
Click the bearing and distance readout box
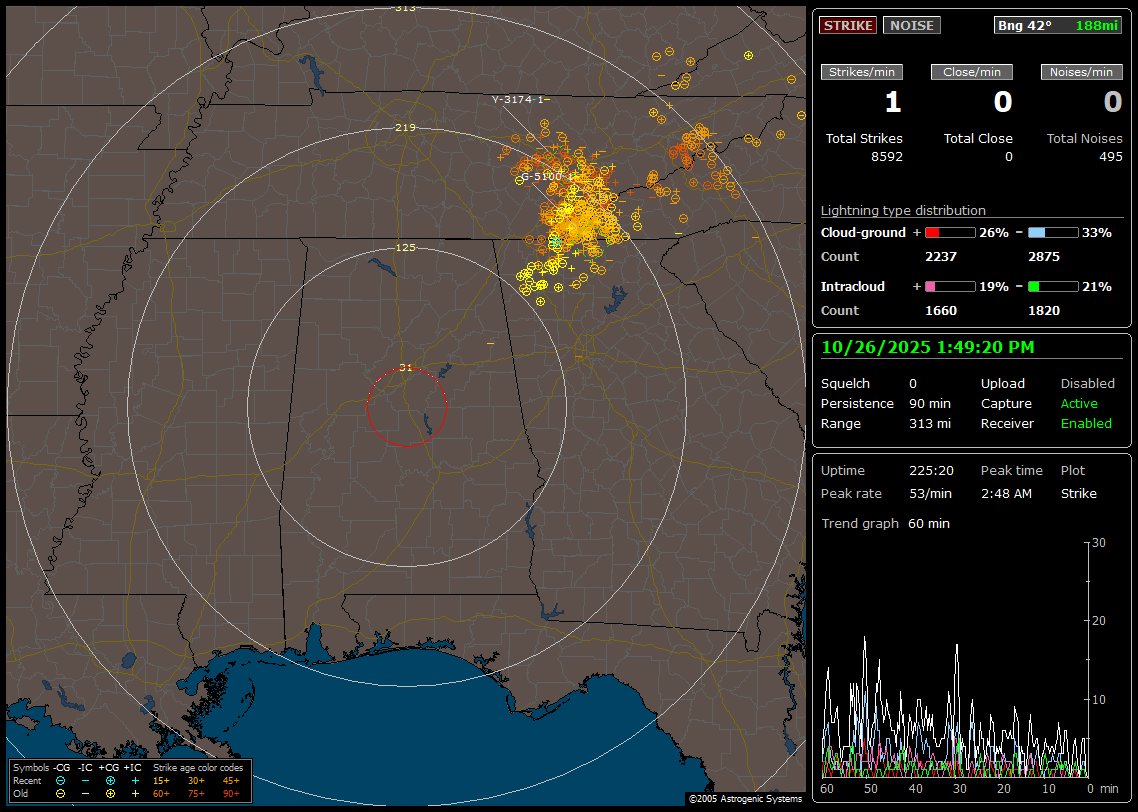pos(1059,25)
